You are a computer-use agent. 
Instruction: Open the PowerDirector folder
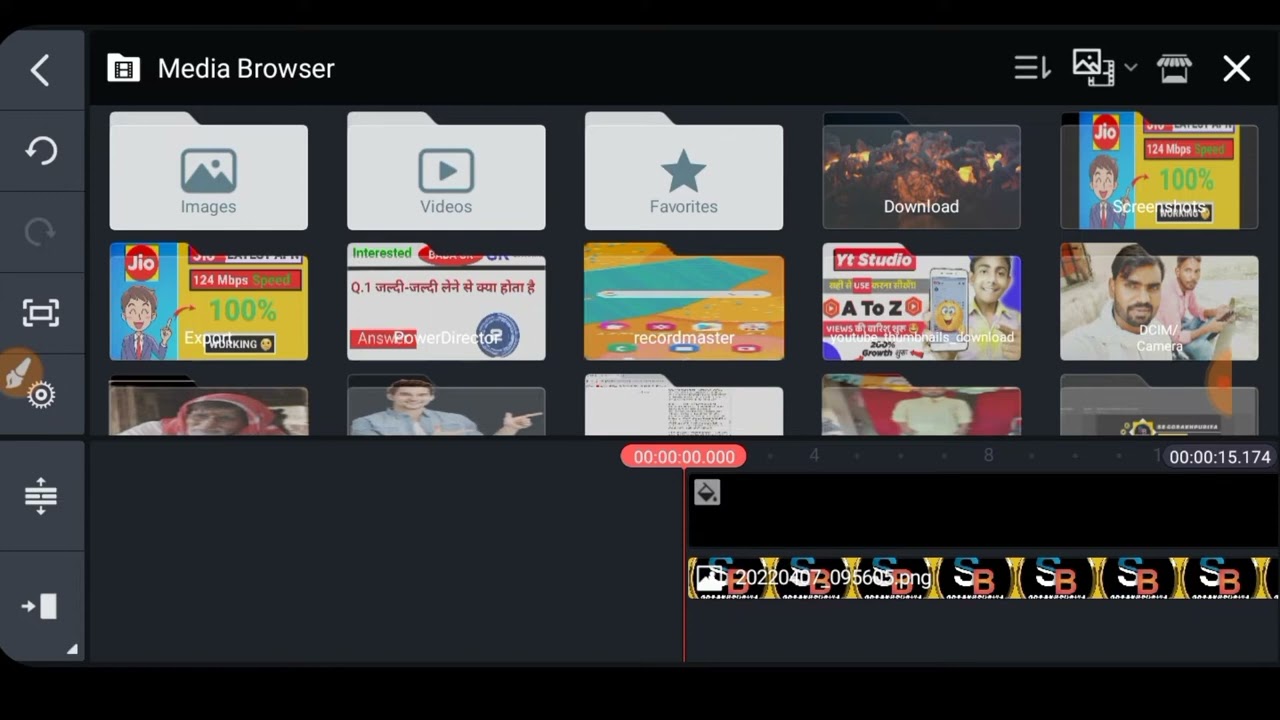pyautogui.click(x=446, y=301)
